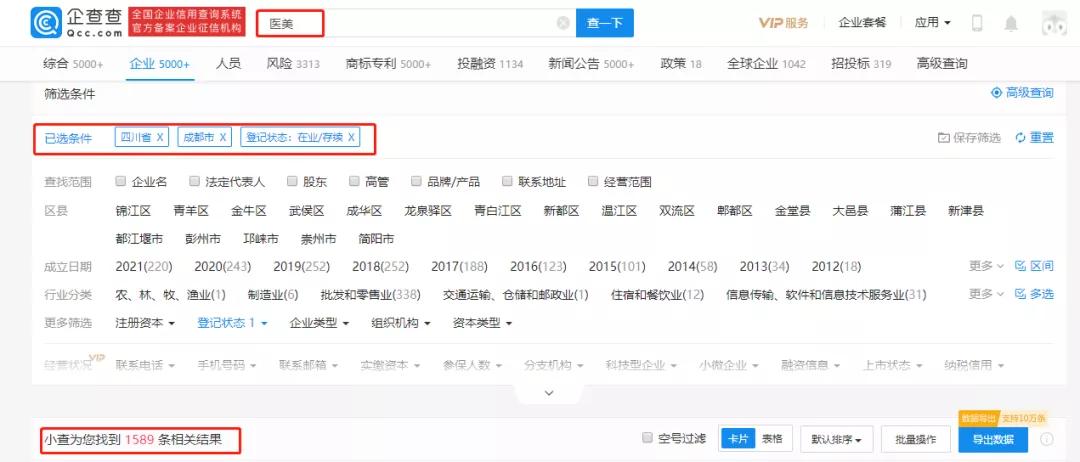The height and width of the screenshot is (462, 1080).
Task: Enable the 空号过滤 checkbox
Action: tap(647, 438)
